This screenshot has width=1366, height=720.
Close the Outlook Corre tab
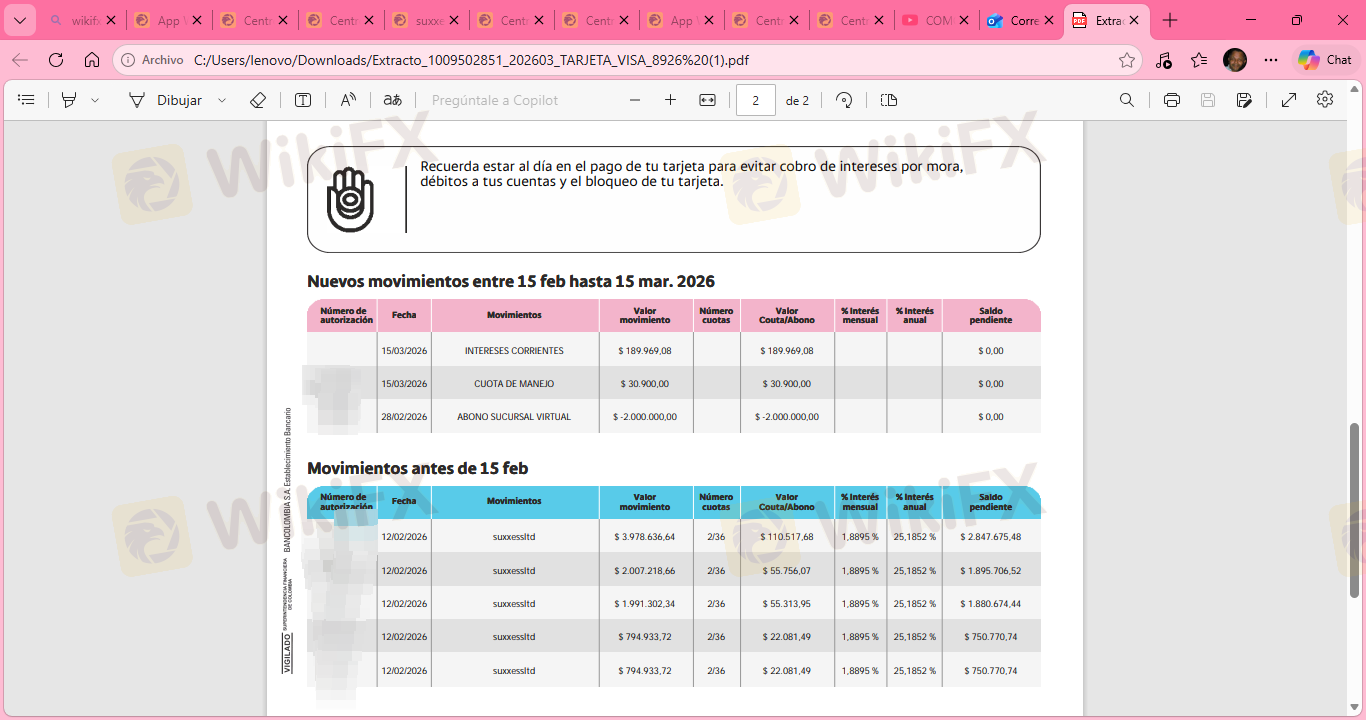point(1048,20)
